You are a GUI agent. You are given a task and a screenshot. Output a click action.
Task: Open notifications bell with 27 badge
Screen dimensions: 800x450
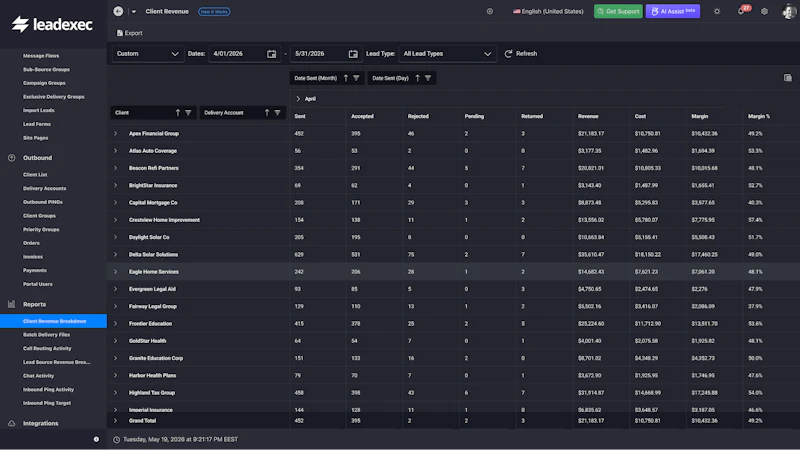click(x=741, y=11)
